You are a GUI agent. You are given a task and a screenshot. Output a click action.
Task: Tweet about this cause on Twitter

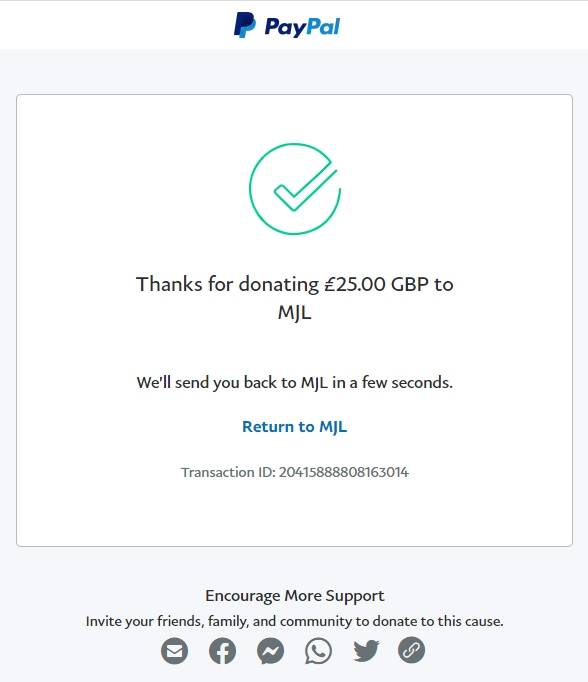[x=366, y=651]
